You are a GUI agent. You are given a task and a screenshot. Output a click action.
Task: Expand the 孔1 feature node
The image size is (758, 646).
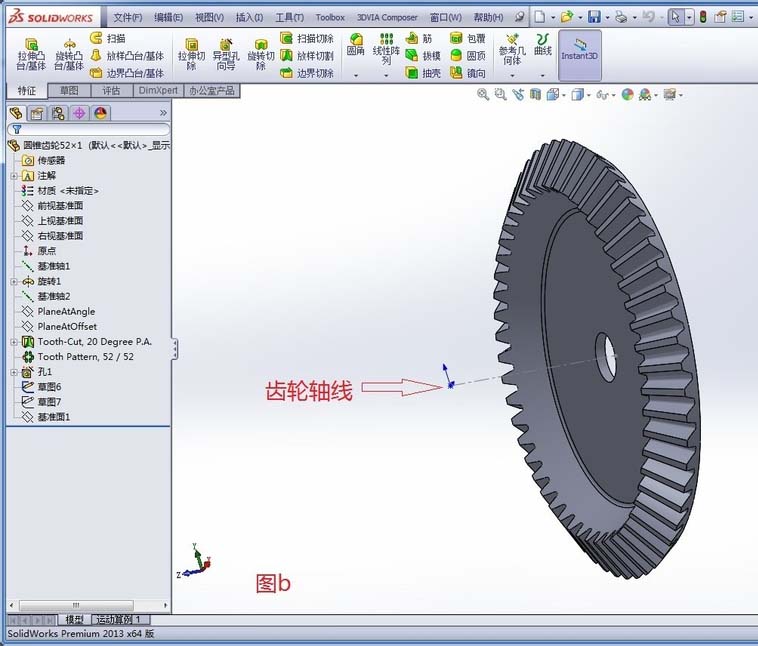point(14,372)
